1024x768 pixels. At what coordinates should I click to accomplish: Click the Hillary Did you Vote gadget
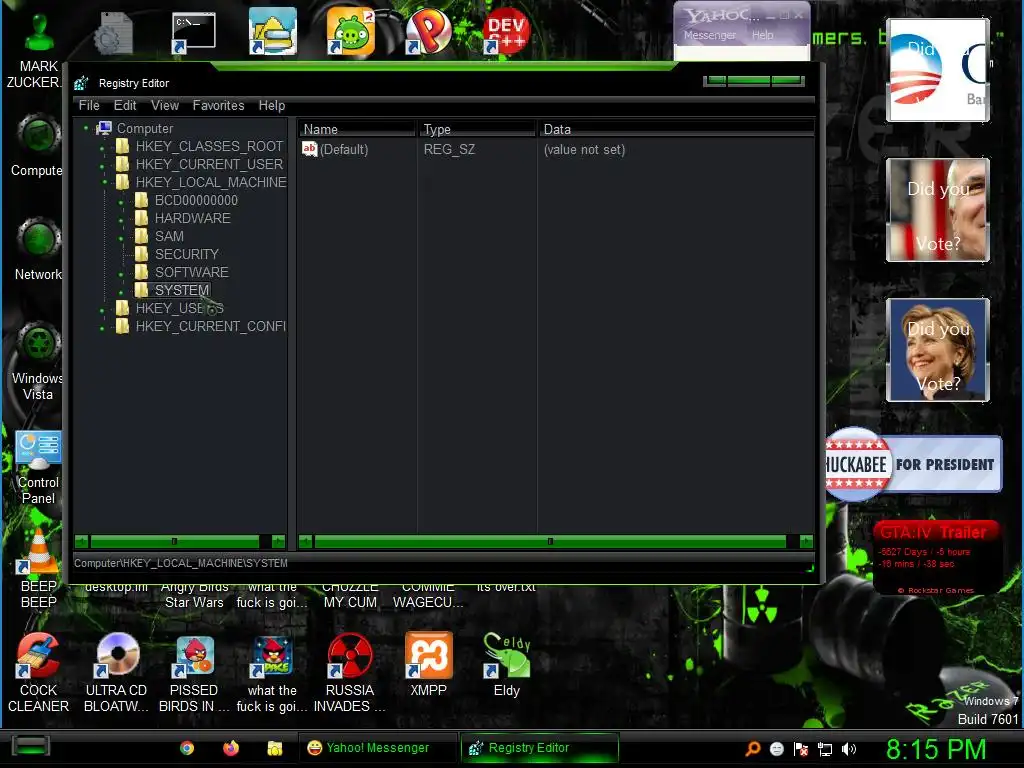tap(938, 350)
